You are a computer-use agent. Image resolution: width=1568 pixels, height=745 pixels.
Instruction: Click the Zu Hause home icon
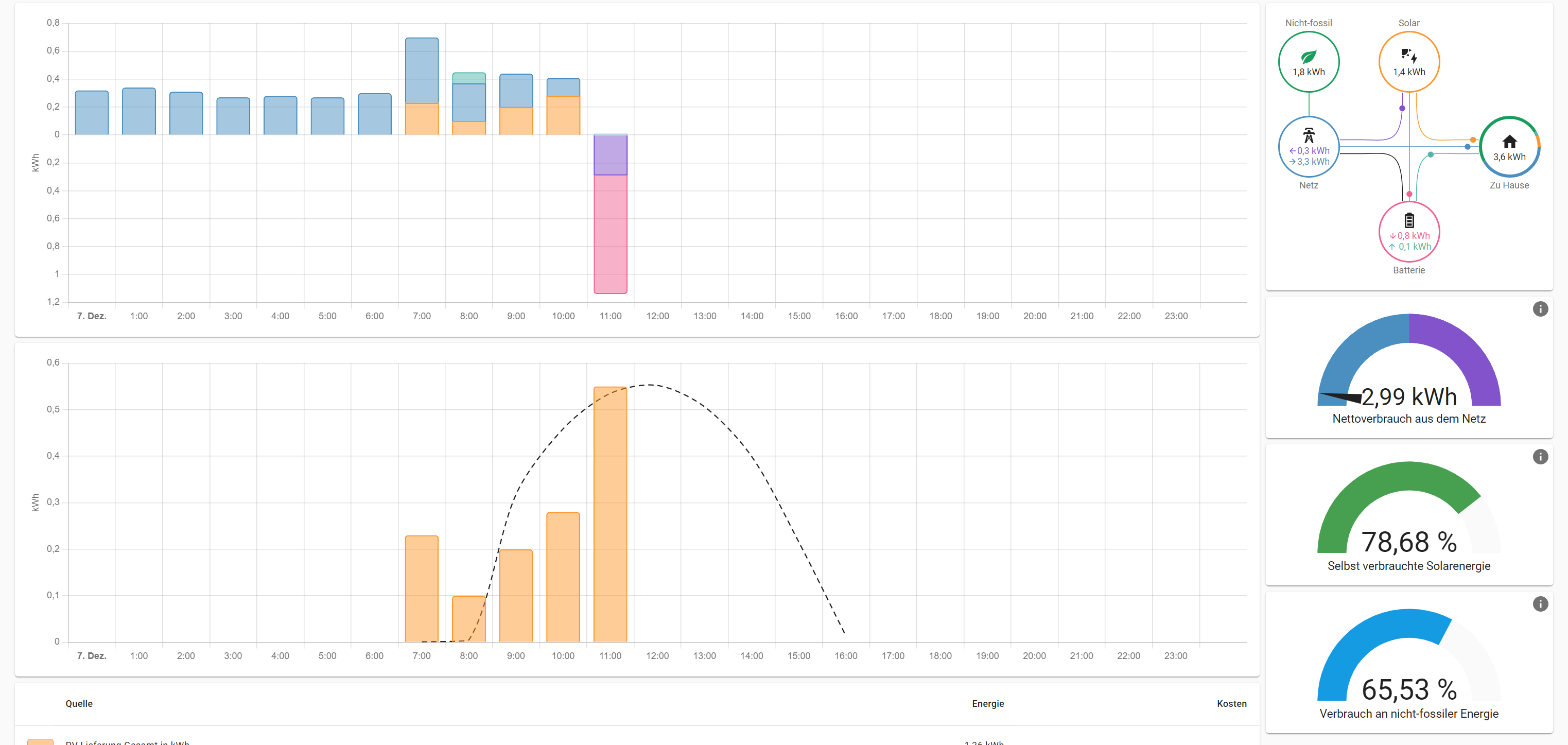(x=1509, y=142)
